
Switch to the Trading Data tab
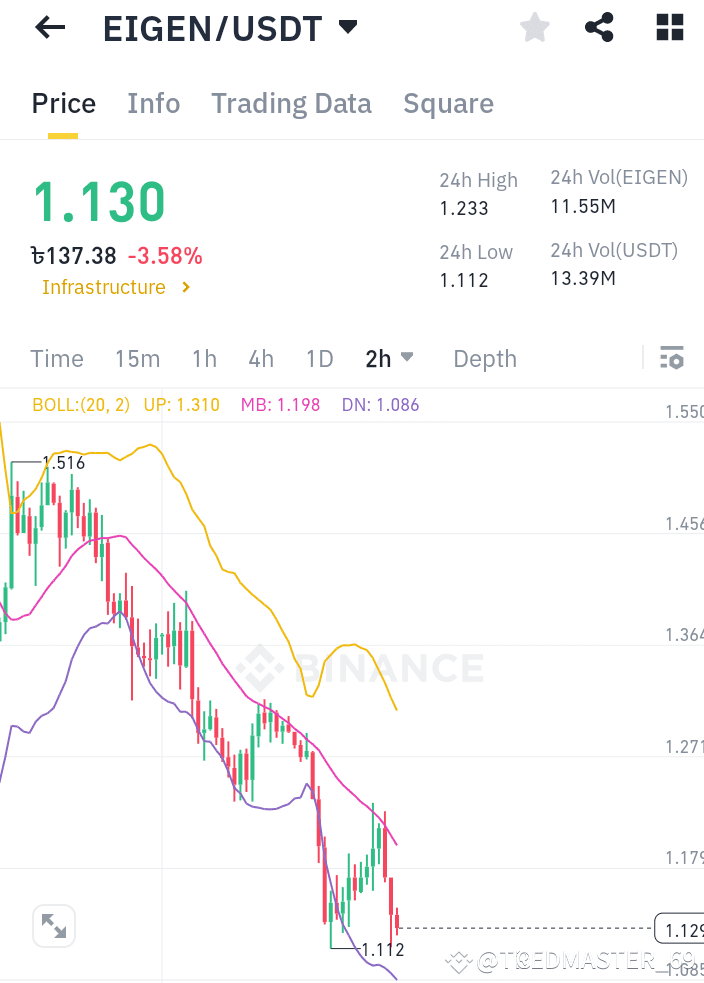click(291, 103)
